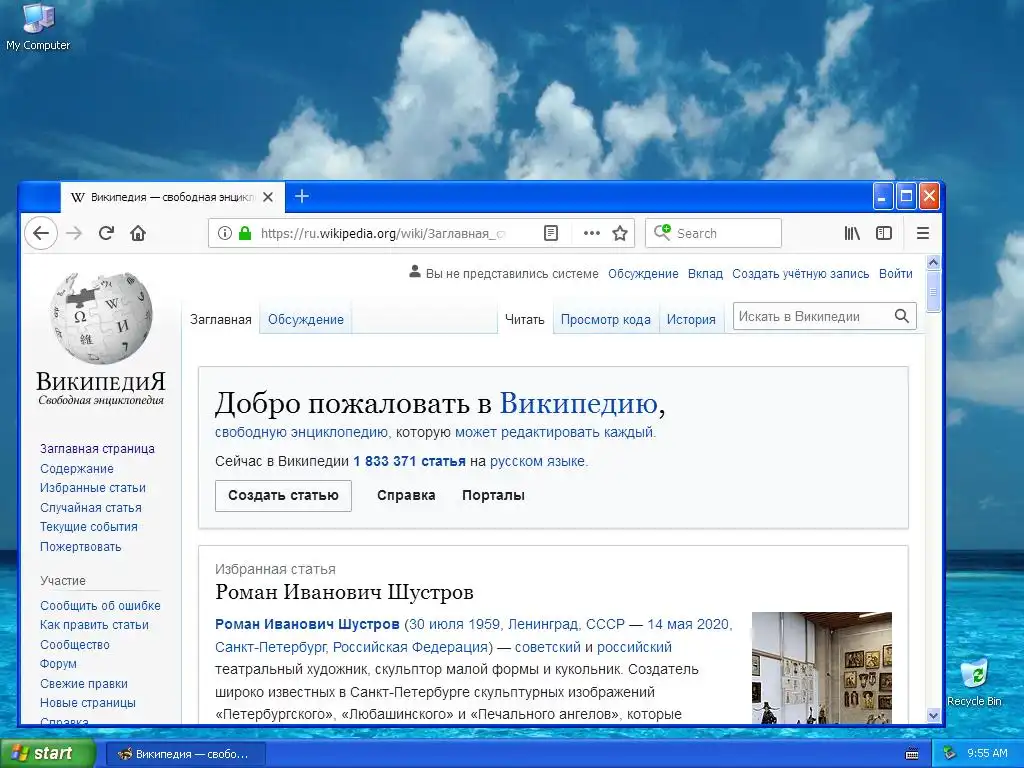Click Пожертвовать sidebar link
1024x768 pixels.
tap(80, 547)
